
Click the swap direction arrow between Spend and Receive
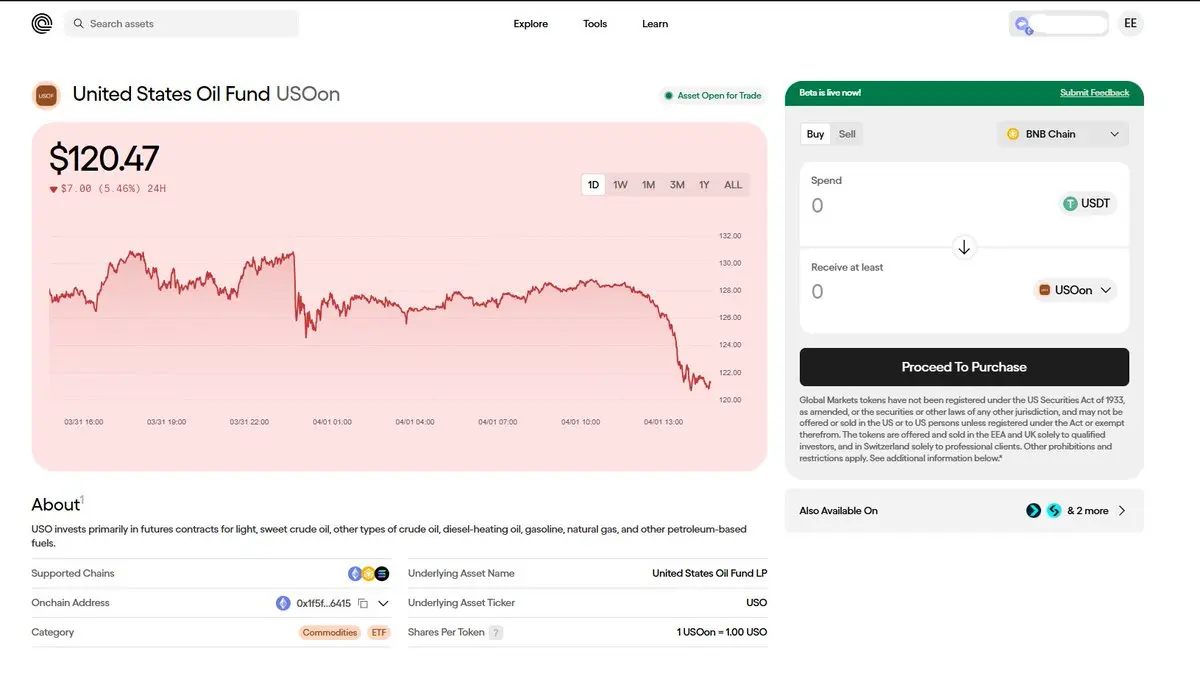tap(964, 247)
